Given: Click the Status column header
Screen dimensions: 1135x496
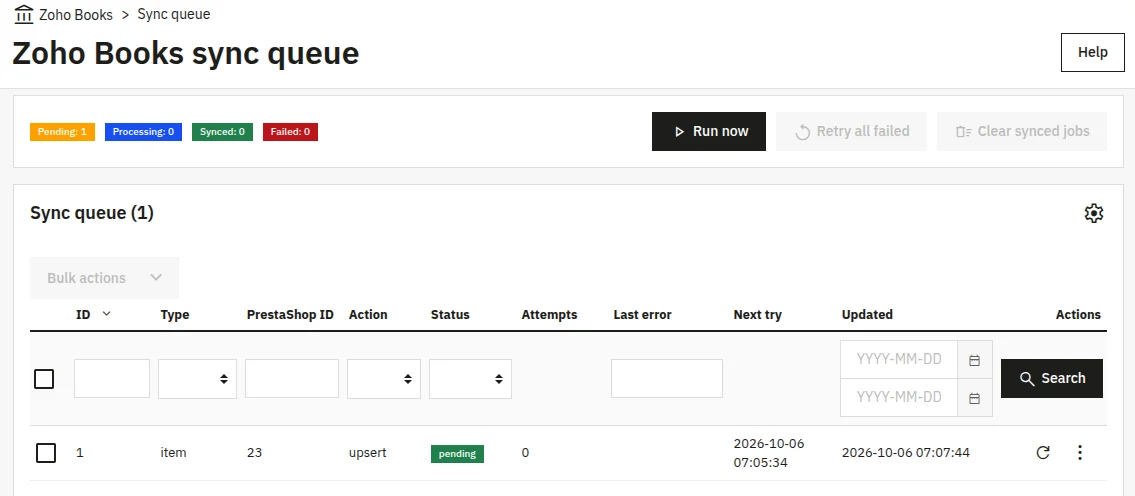Looking at the screenshot, I should pos(450,314).
